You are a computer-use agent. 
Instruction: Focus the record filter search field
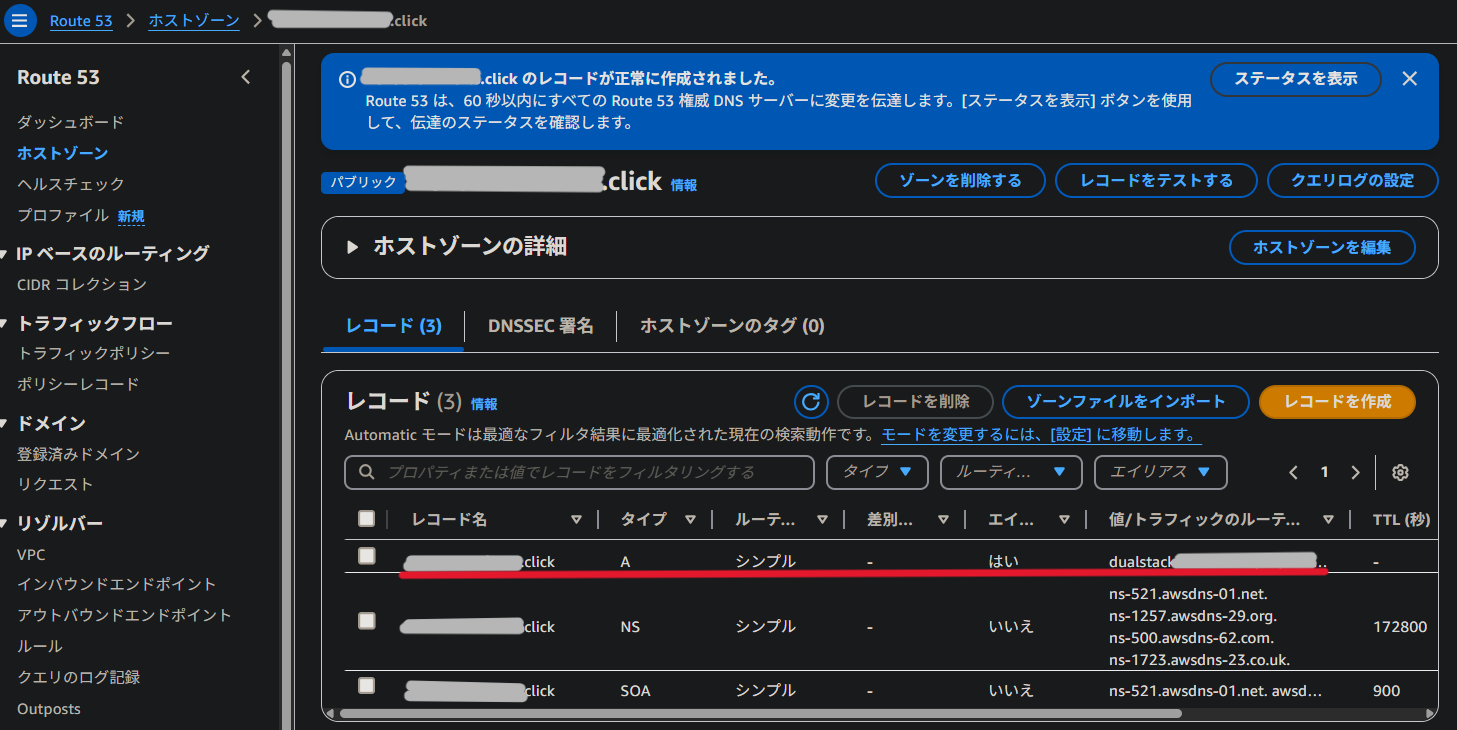tap(579, 472)
